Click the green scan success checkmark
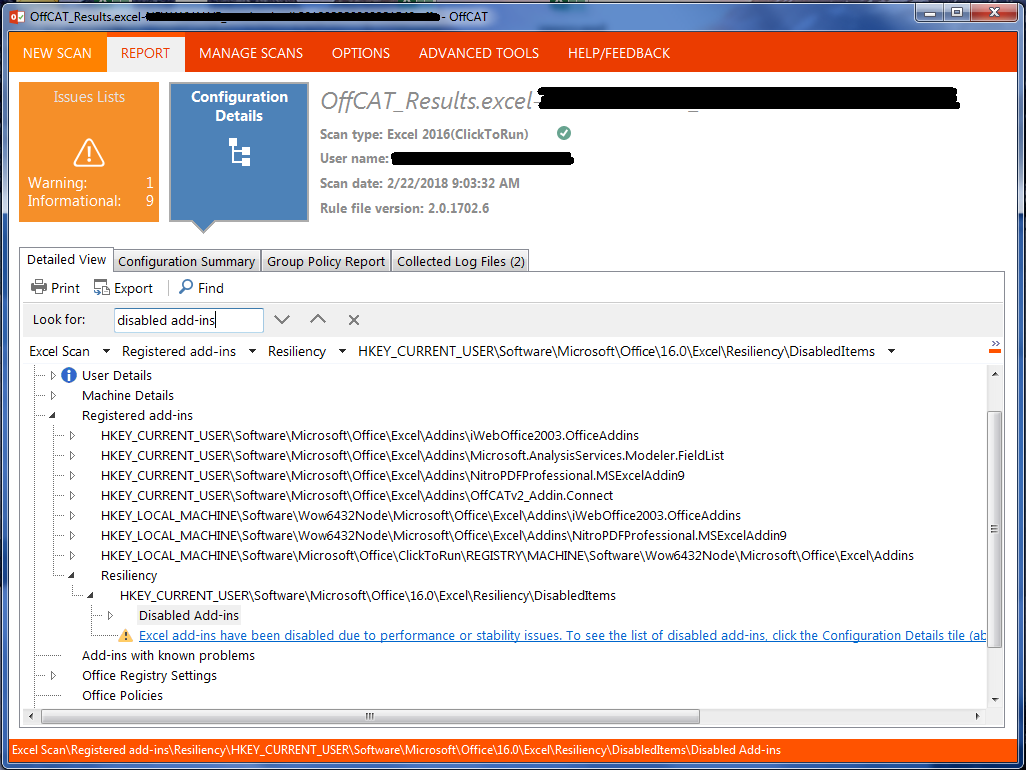This screenshot has height=770, width=1026. [563, 133]
